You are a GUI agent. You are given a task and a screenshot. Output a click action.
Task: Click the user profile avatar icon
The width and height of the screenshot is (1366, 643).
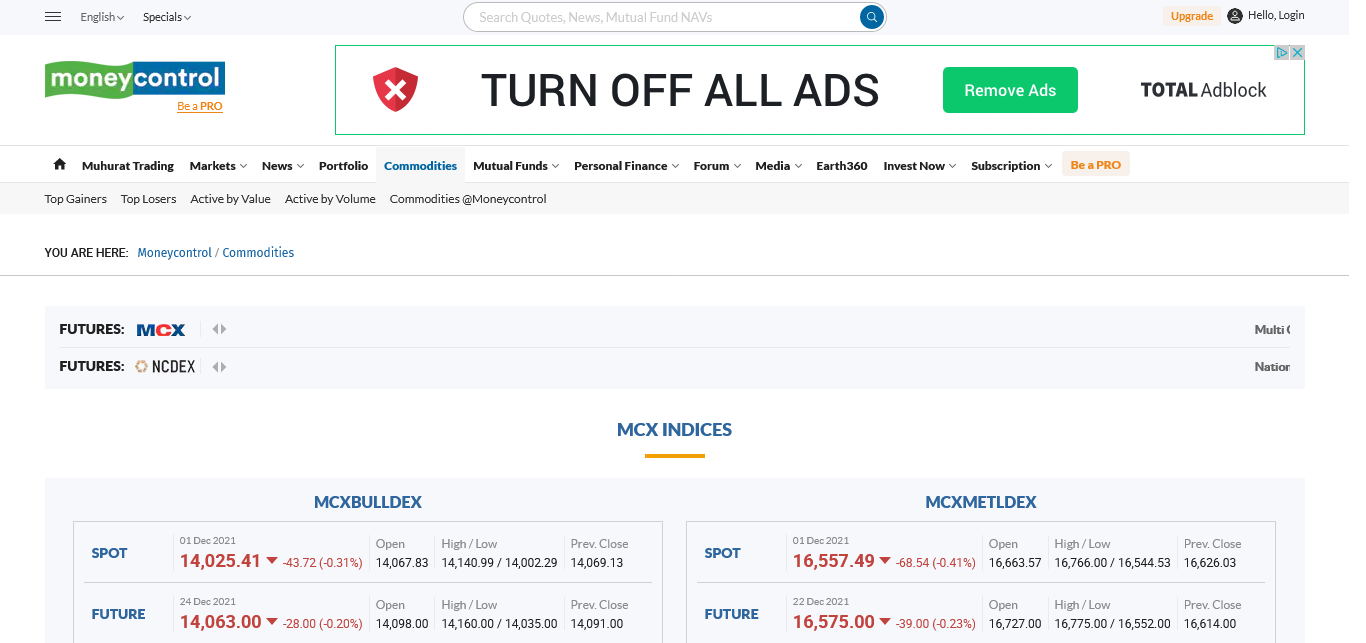coord(1235,16)
